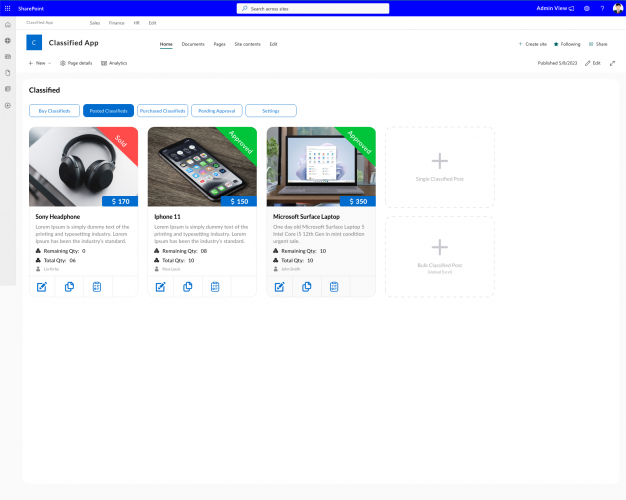The width and height of the screenshot is (626, 500).
Task: Click the create plus icon in left rail
Action: pos(8,105)
